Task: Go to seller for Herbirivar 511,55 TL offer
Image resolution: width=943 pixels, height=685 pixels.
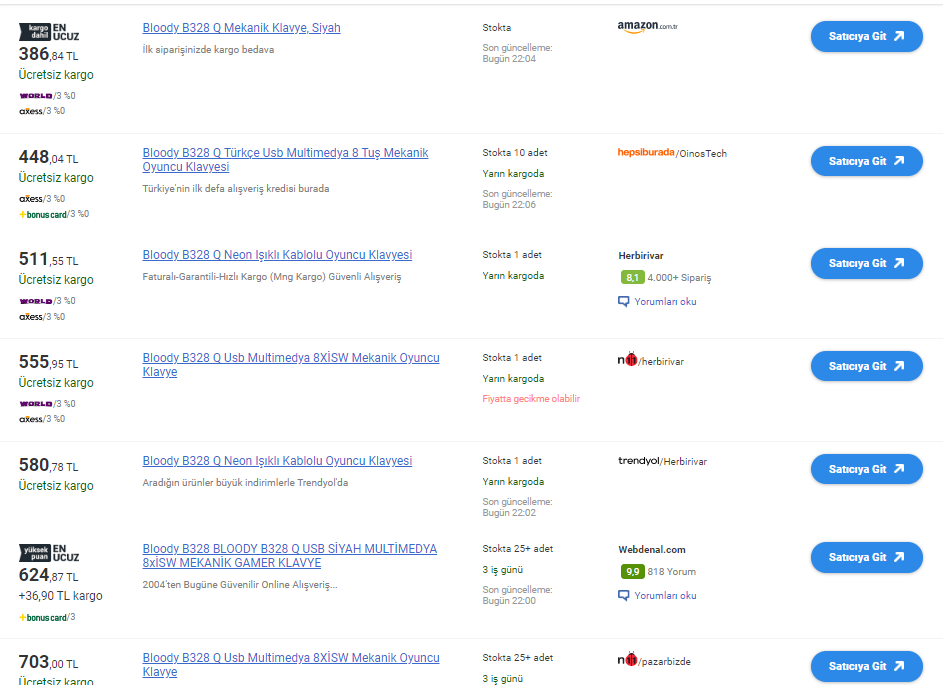Action: (x=867, y=263)
